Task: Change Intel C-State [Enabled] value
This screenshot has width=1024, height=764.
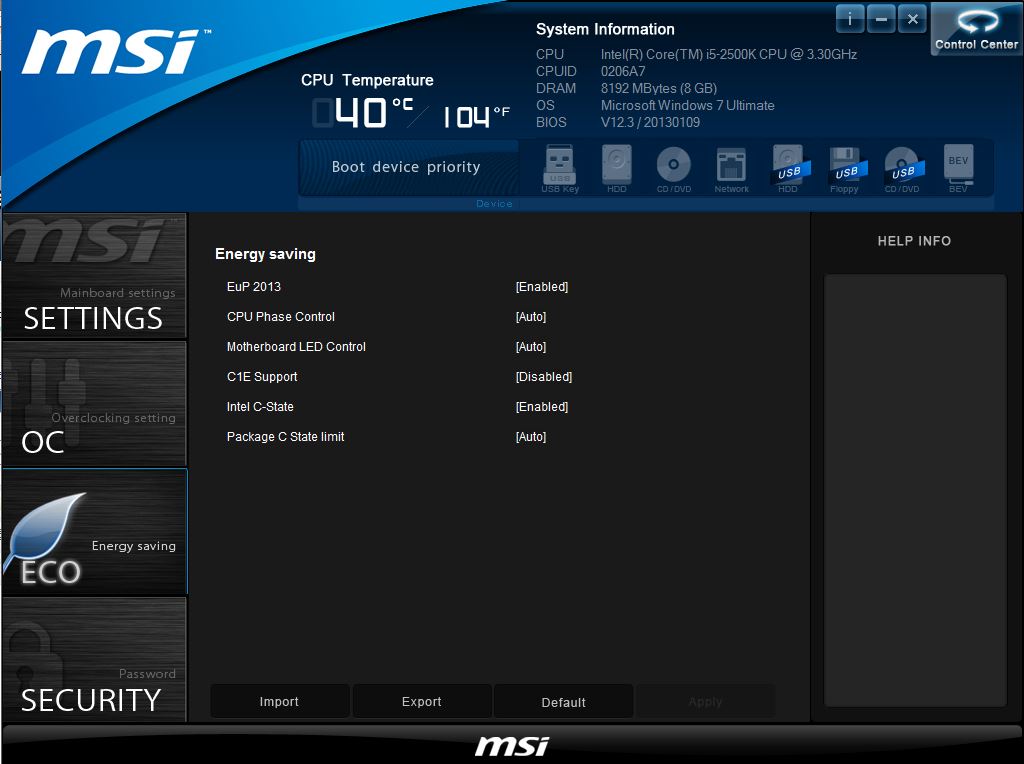Action: pyautogui.click(x=541, y=407)
